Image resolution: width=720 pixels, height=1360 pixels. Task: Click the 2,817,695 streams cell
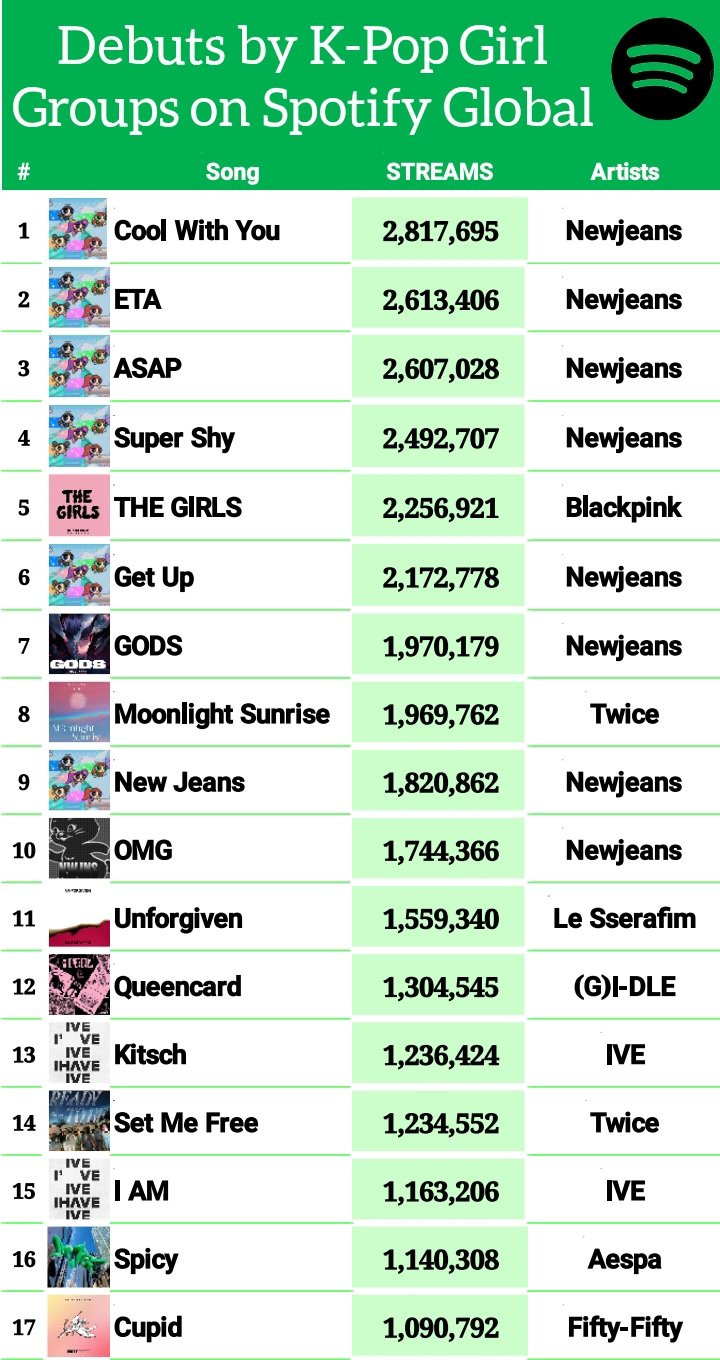point(440,232)
